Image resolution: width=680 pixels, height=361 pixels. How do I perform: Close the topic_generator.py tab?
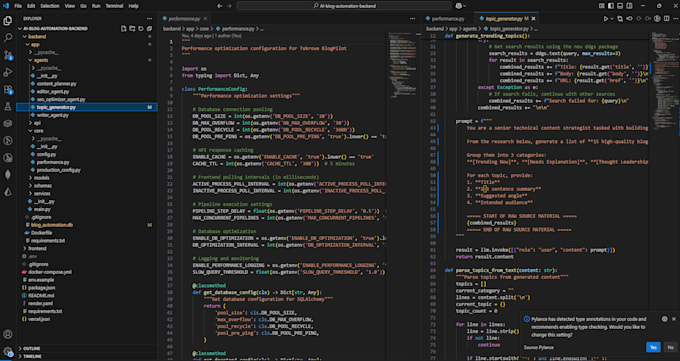[533, 19]
